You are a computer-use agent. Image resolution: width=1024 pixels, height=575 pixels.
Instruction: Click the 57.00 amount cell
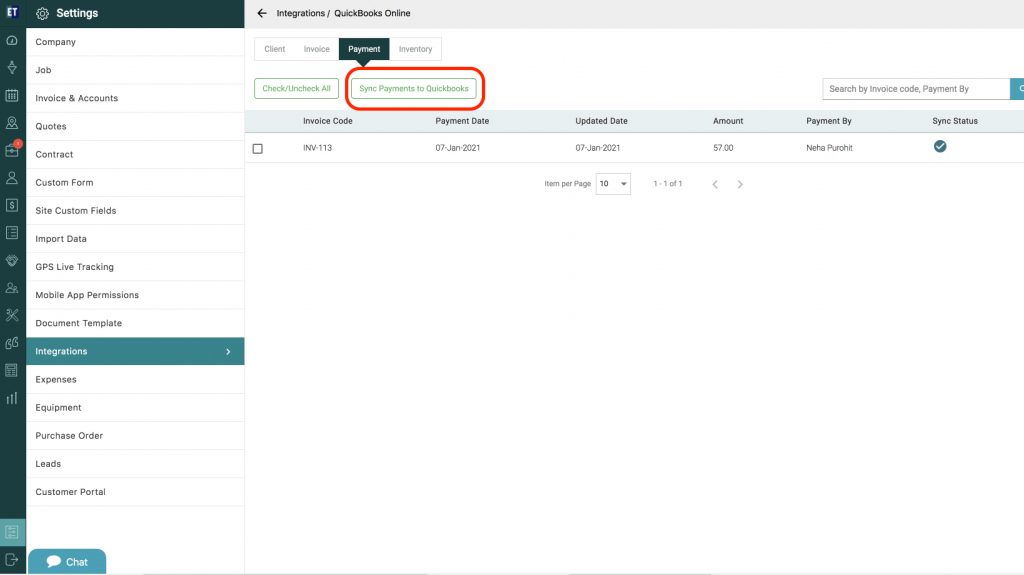tap(723, 148)
